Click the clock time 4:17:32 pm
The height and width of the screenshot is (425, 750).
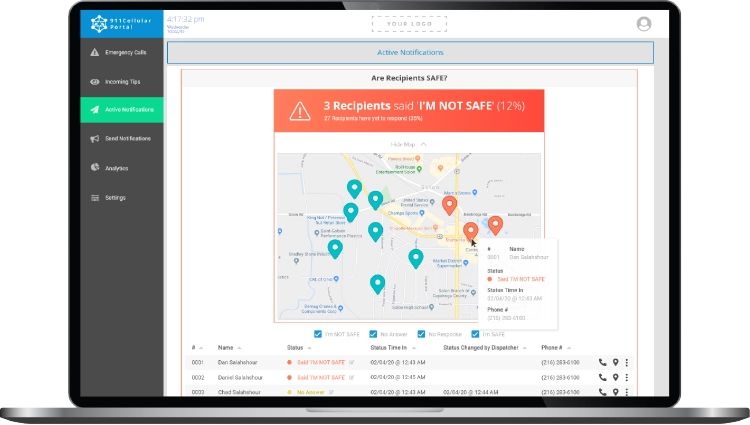point(186,19)
